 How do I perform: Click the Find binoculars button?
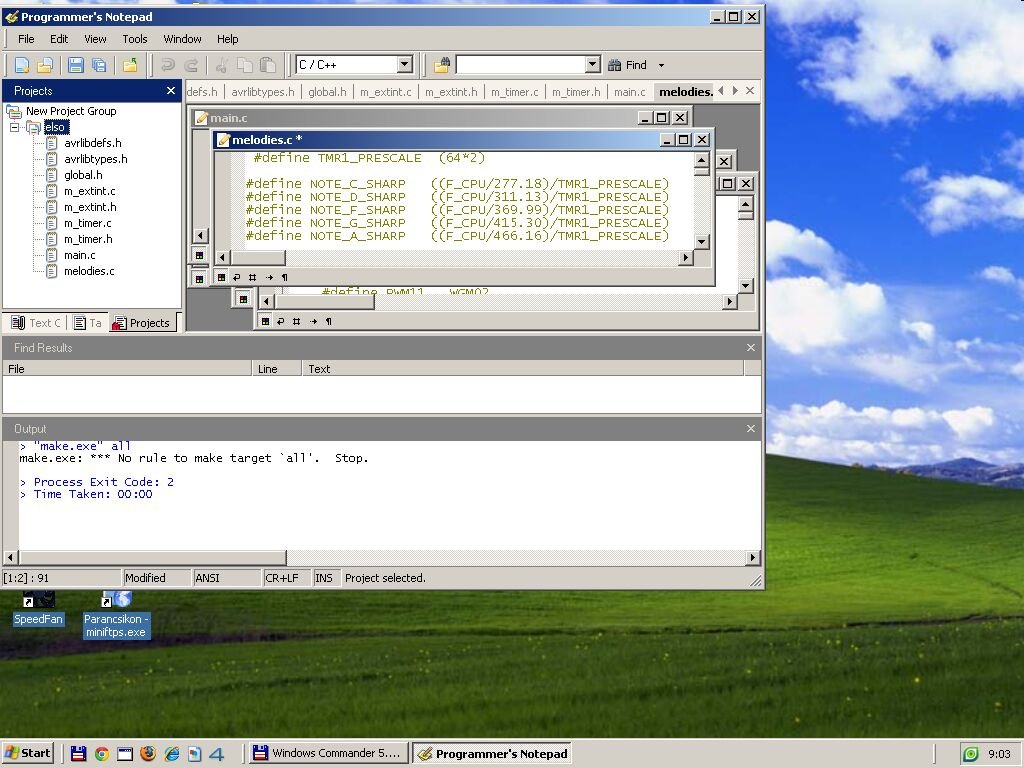[x=627, y=65]
